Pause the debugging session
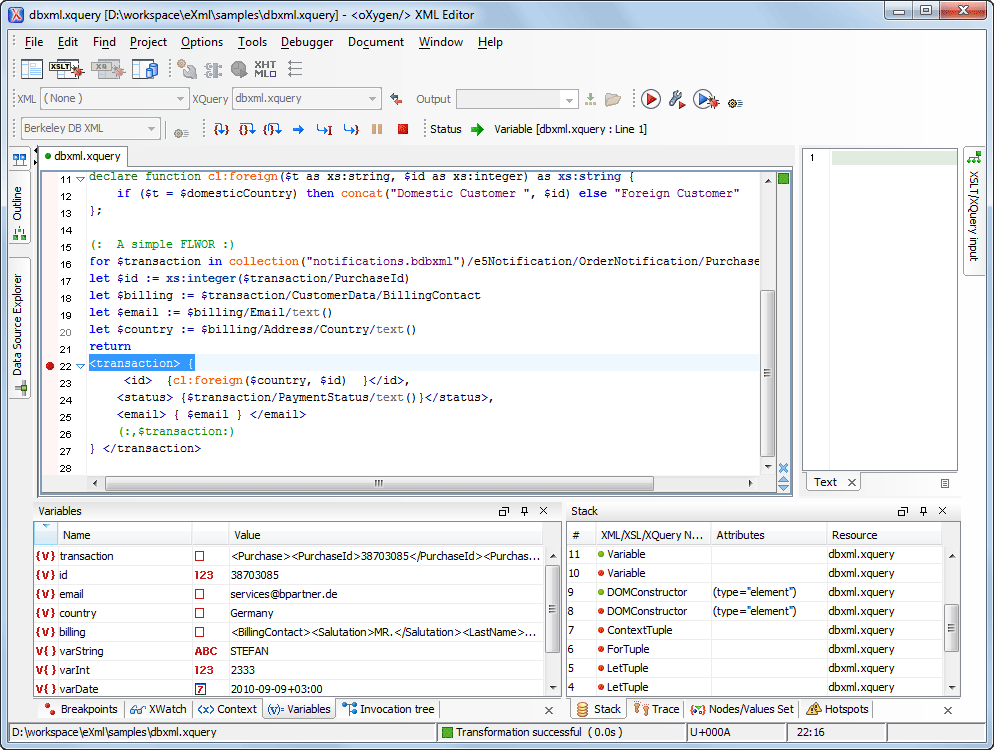994x750 pixels. (377, 129)
